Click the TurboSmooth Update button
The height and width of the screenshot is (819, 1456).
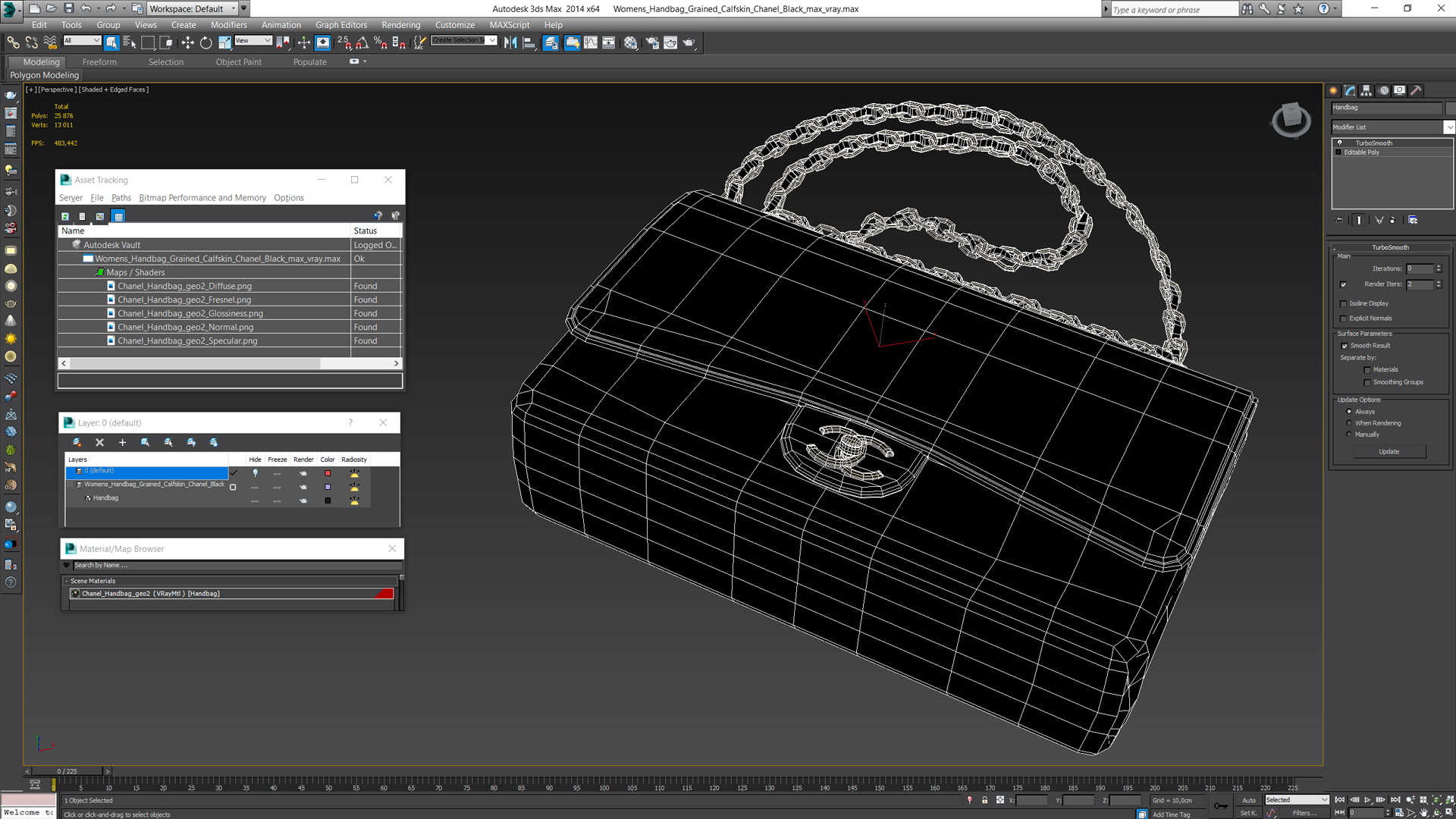coord(1389,452)
